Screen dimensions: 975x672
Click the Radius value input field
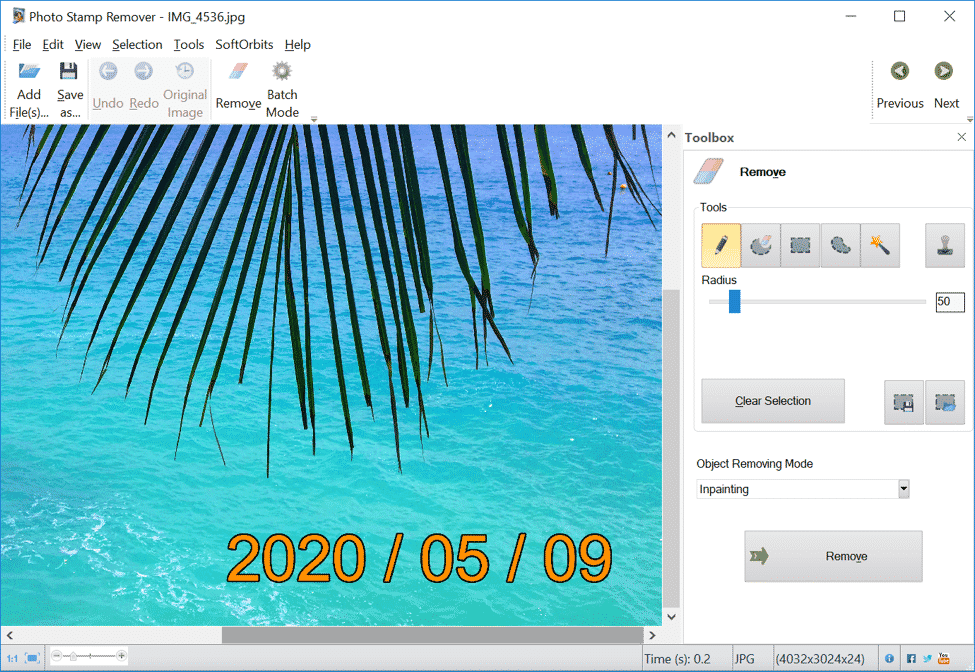click(x=949, y=302)
